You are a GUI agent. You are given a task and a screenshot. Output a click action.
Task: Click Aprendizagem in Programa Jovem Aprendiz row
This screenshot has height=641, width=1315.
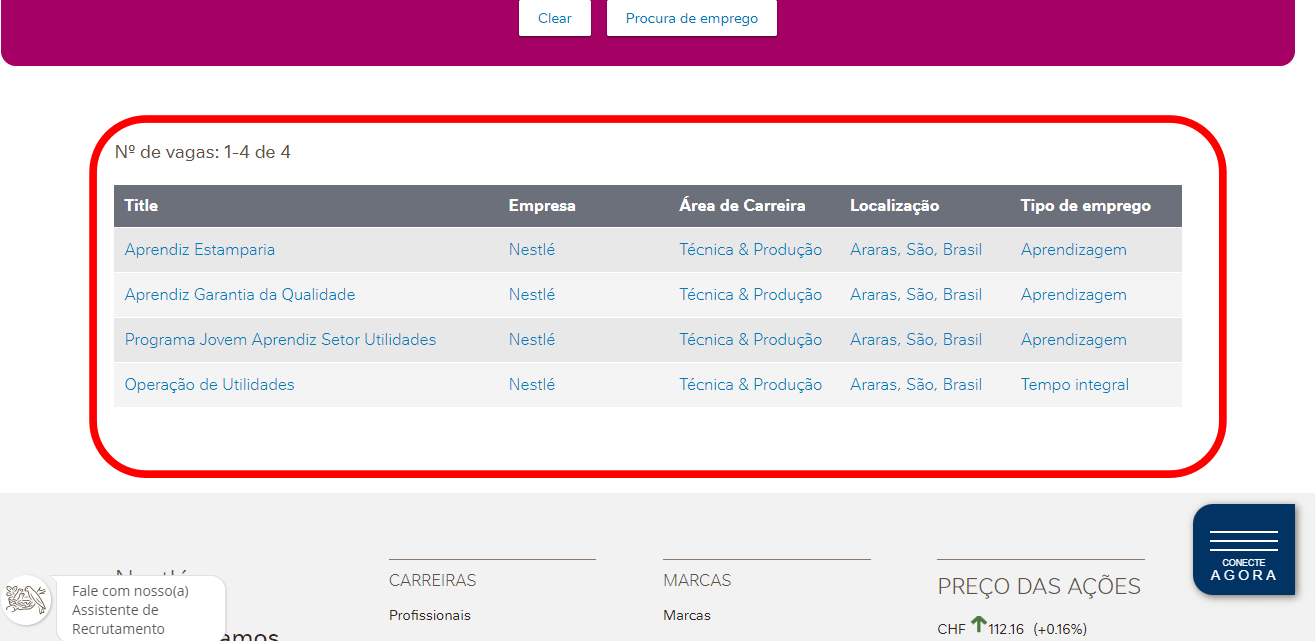coord(1073,340)
